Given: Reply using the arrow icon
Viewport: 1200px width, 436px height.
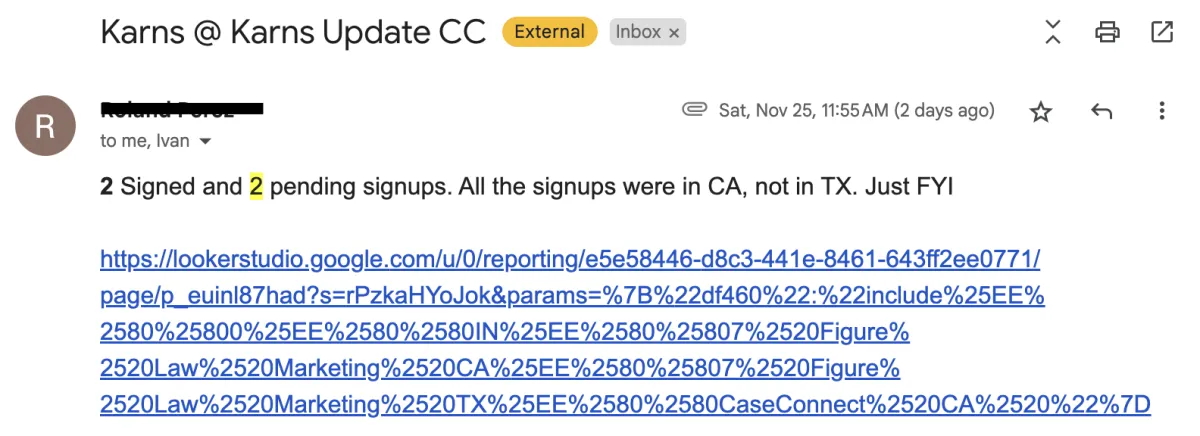Looking at the screenshot, I should click(x=1102, y=112).
